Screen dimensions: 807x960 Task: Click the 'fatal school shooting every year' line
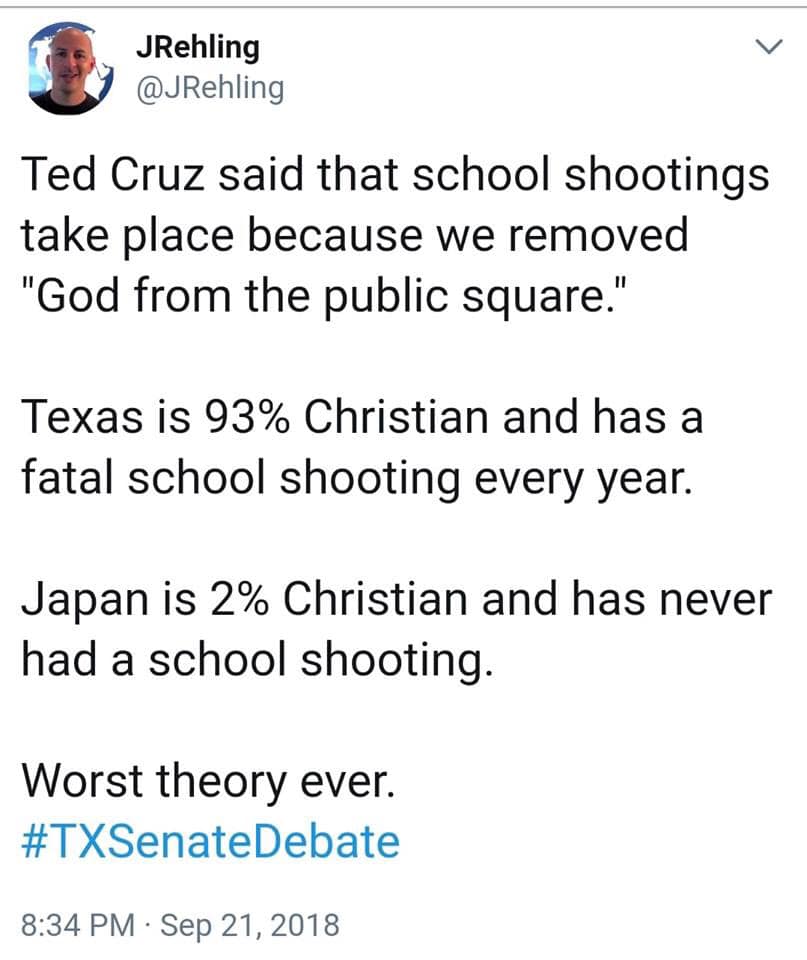[x=358, y=478]
